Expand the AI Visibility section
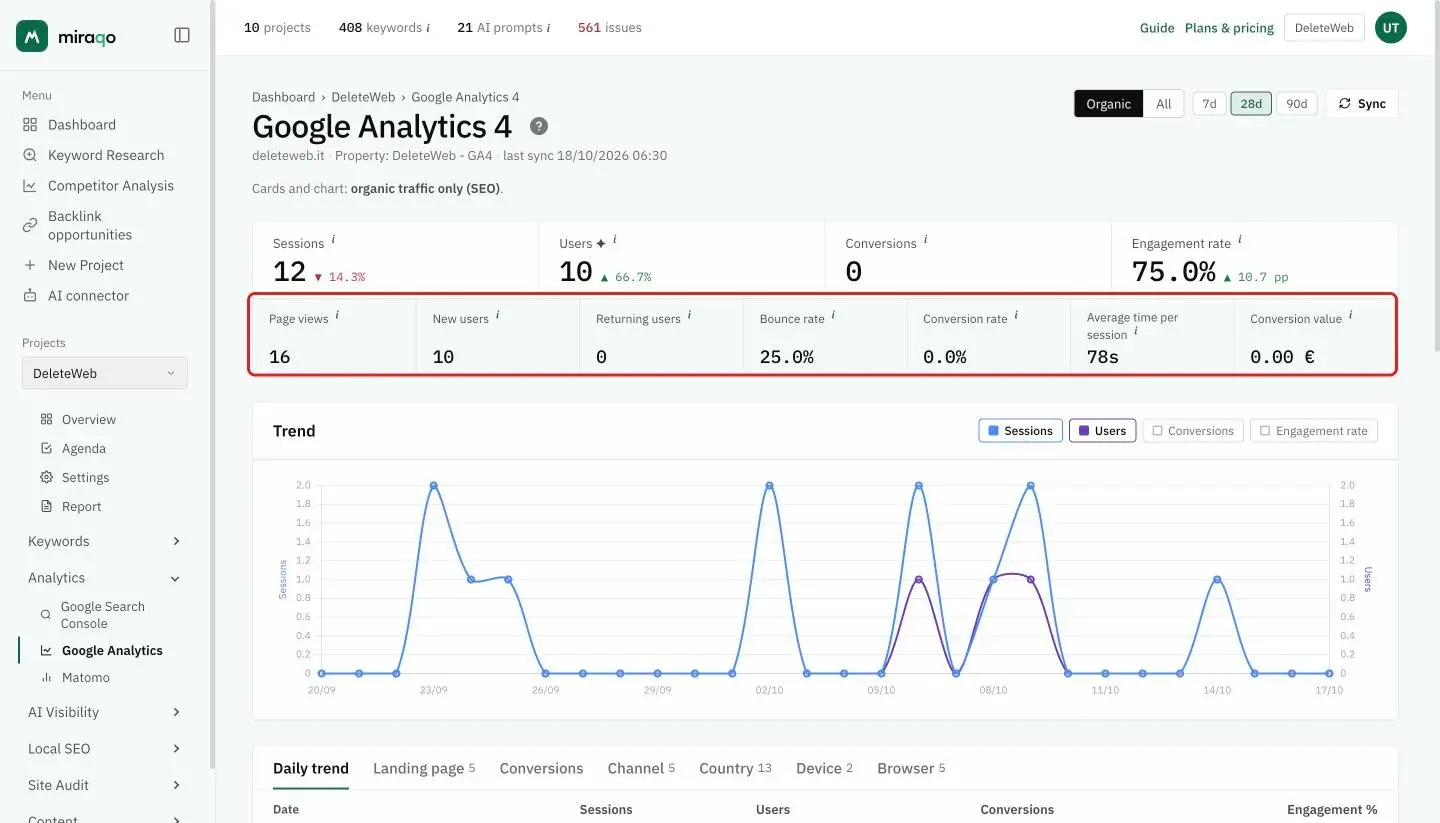 104,713
